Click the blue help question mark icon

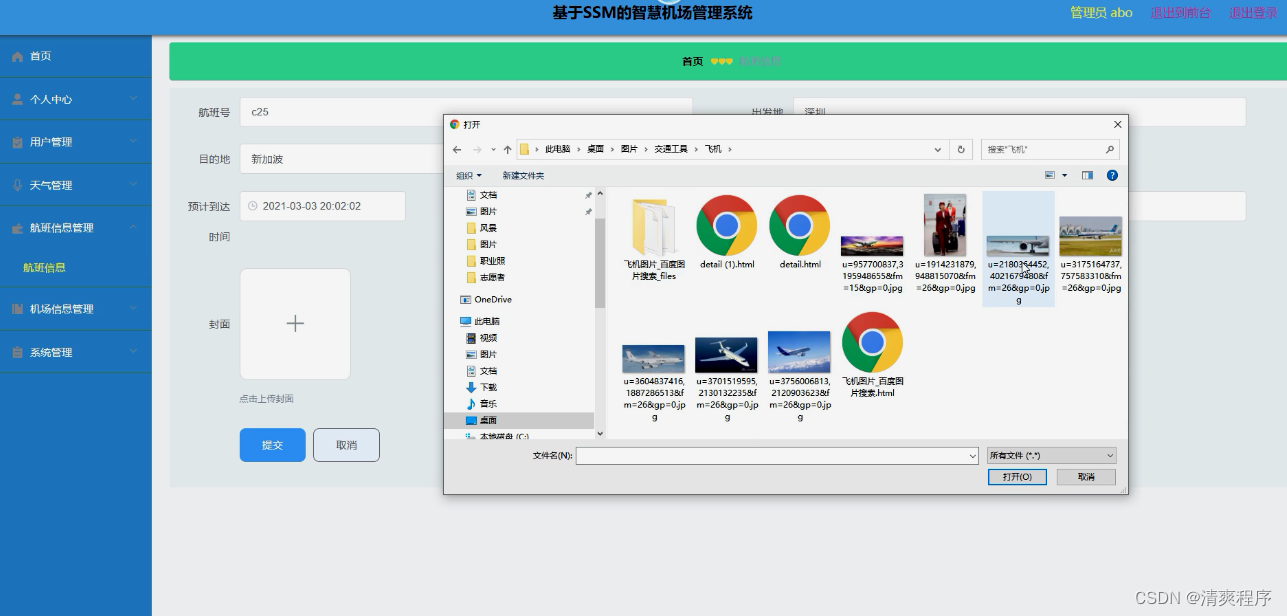pos(1112,175)
